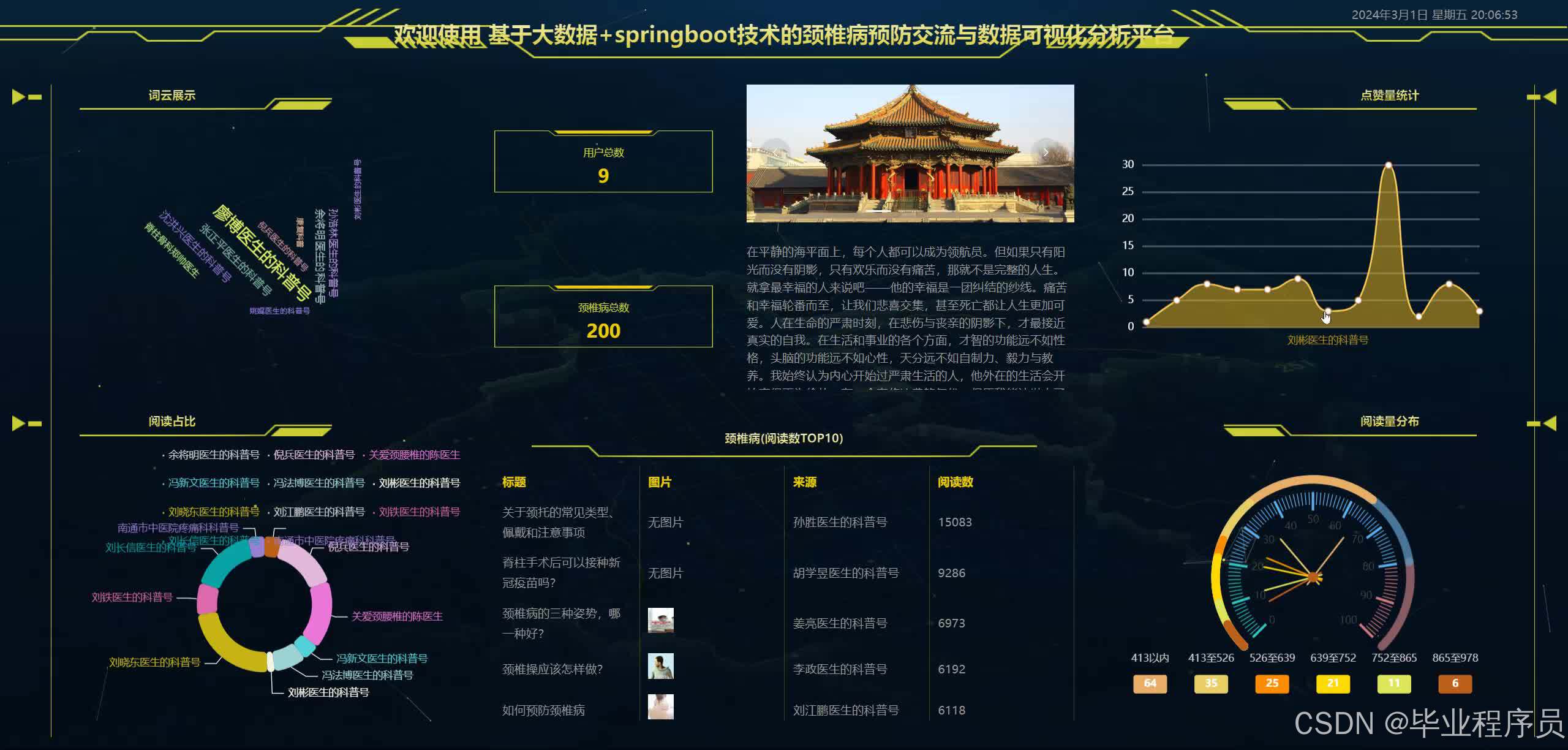Toggle 余将明医生的科普号 legend item
Viewport: 1568px width, 750px height.
pos(213,455)
